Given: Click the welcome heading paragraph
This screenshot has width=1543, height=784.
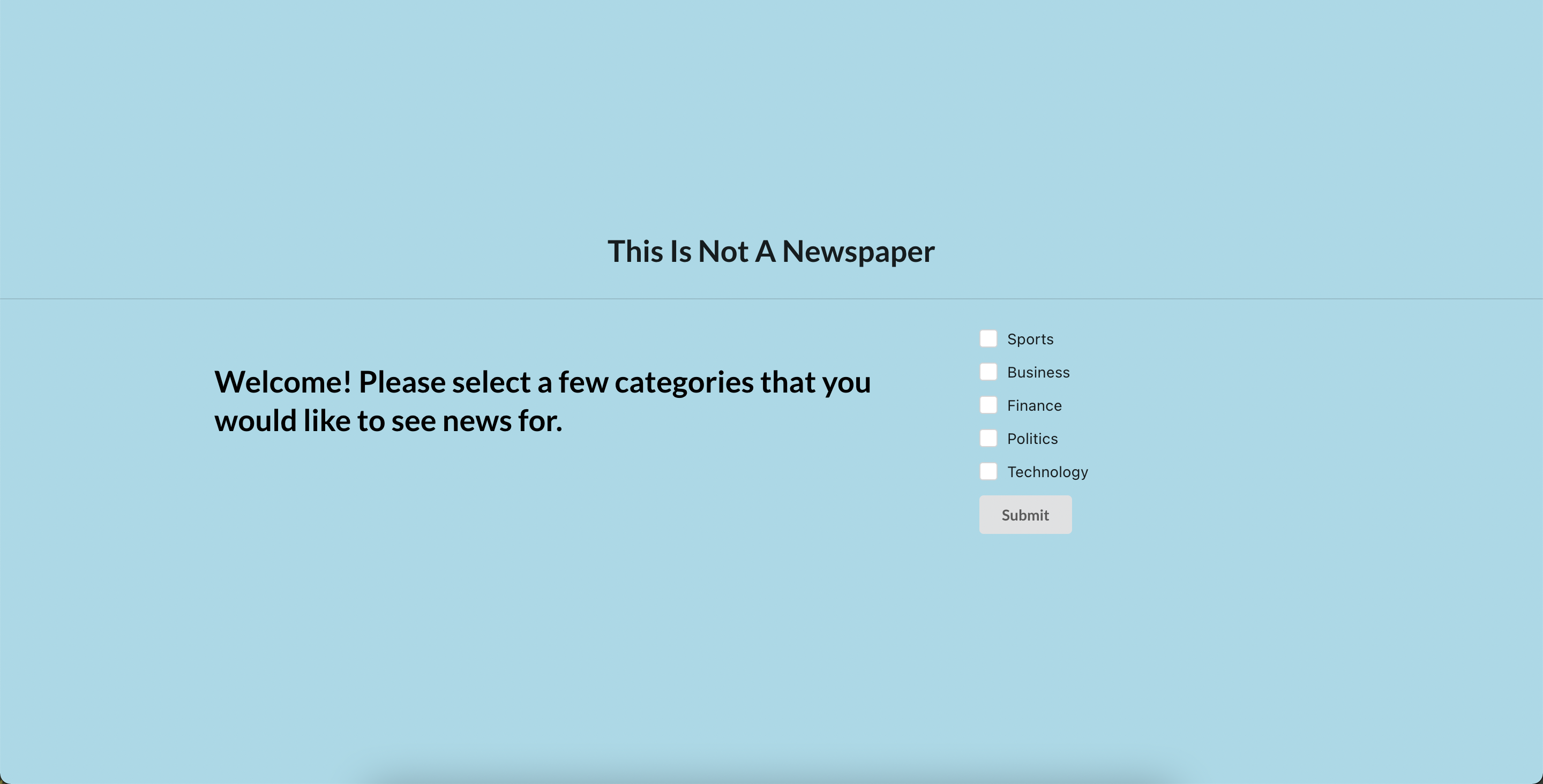Looking at the screenshot, I should (542, 401).
